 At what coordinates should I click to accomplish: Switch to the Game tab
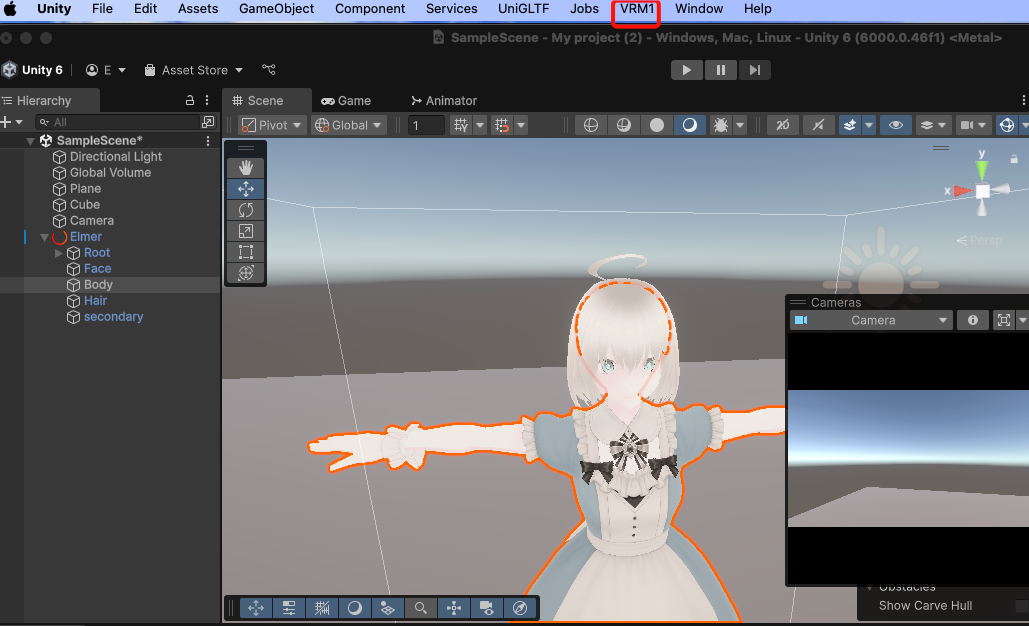[346, 100]
